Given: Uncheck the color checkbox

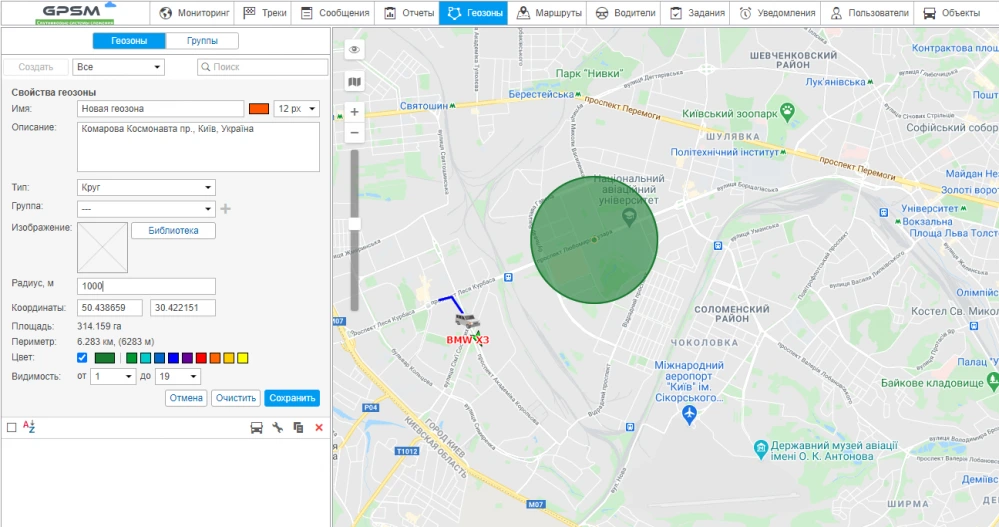Looking at the screenshot, I should tap(82, 358).
